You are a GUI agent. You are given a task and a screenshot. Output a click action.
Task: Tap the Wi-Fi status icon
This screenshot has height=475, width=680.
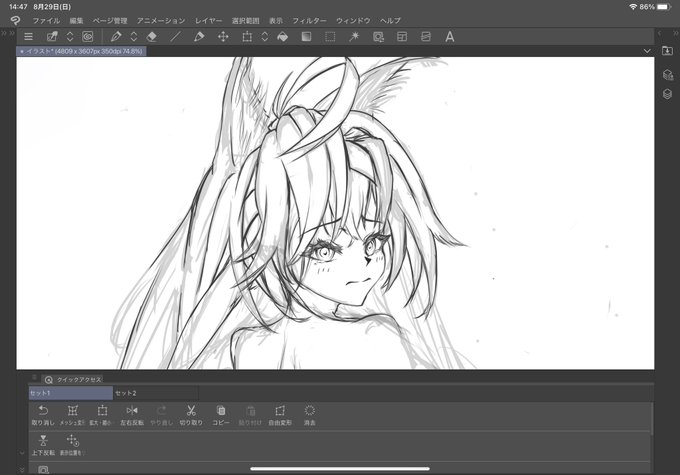633,7
